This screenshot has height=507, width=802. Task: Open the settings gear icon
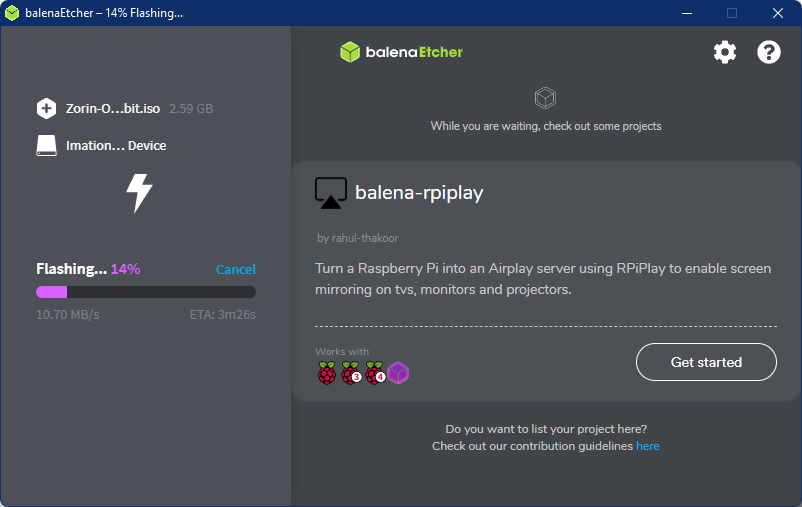[725, 52]
